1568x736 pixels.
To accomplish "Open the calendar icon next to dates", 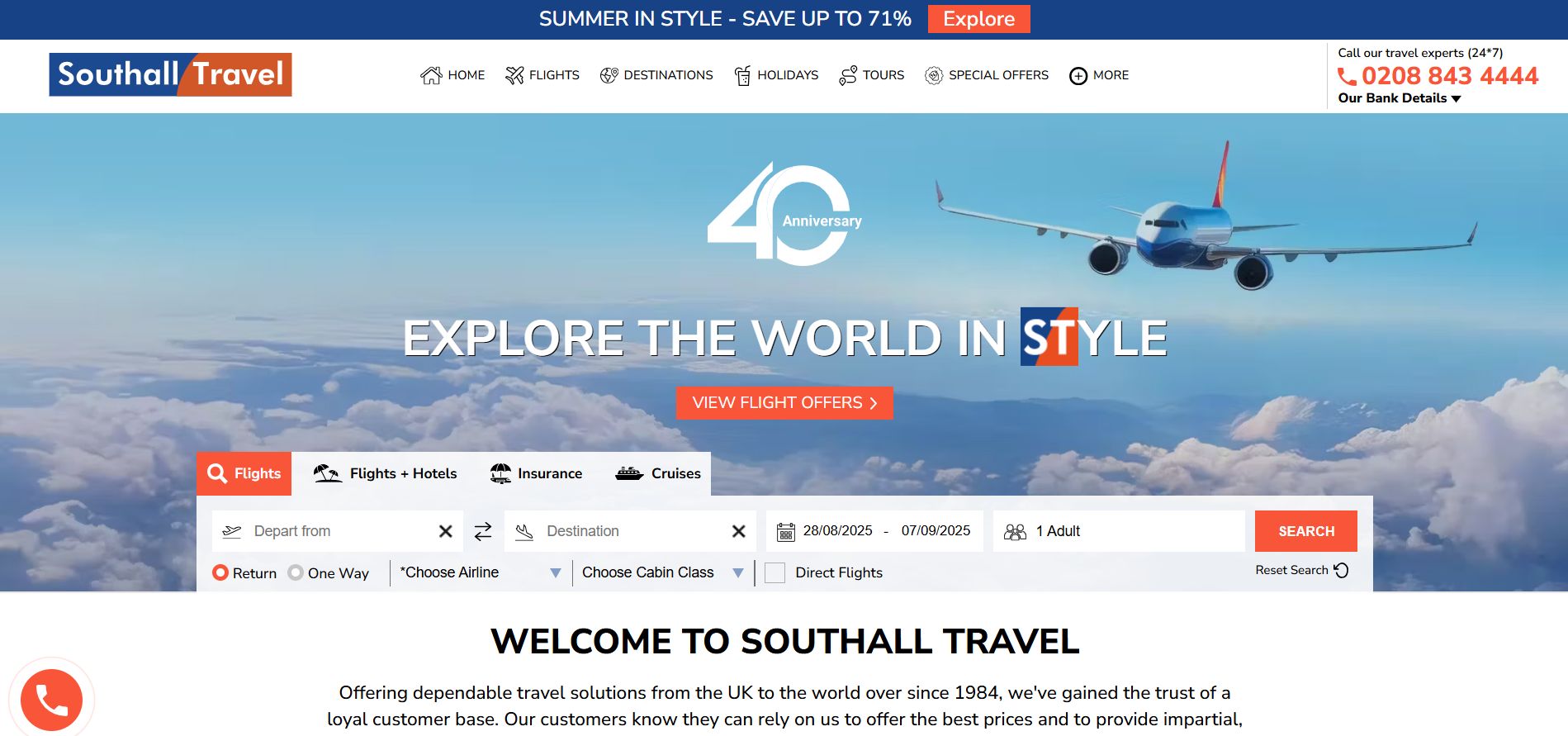I will (x=786, y=532).
